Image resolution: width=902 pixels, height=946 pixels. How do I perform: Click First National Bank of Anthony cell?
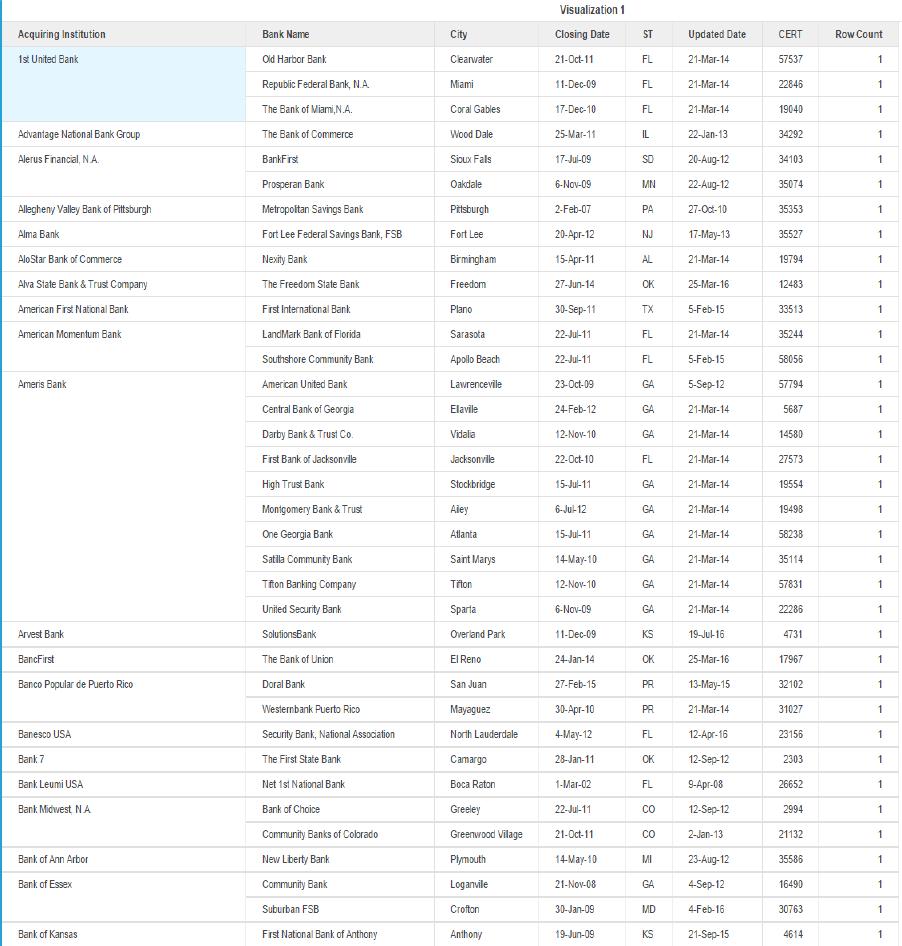pos(340,935)
